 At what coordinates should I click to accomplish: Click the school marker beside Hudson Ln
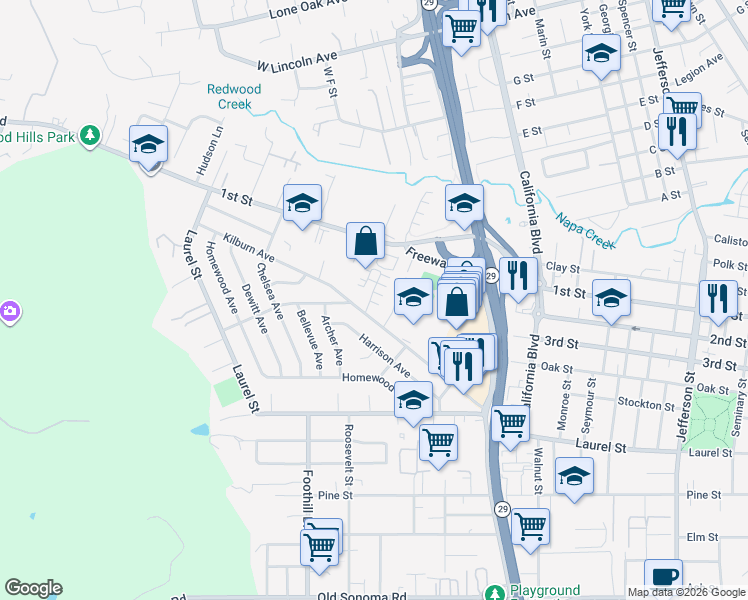click(148, 145)
